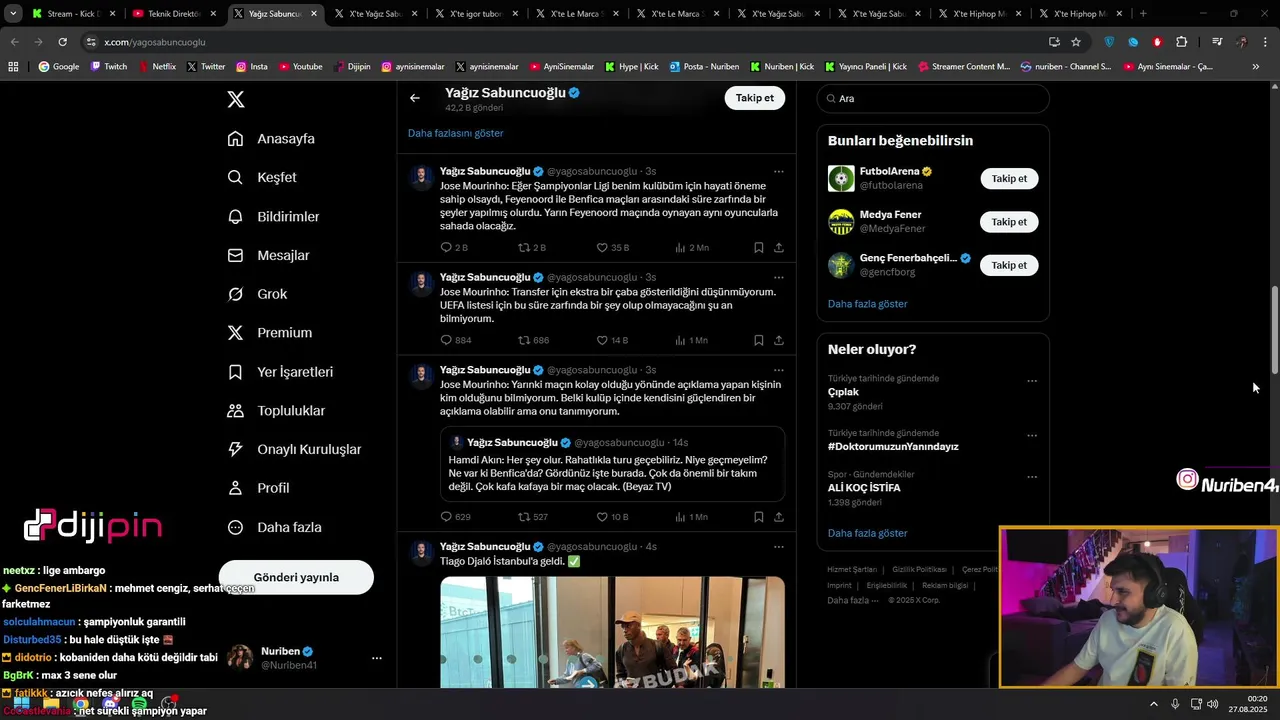The image size is (1280, 720).
Task: Open more options on Yarınki maçın post
Action: pos(779,370)
